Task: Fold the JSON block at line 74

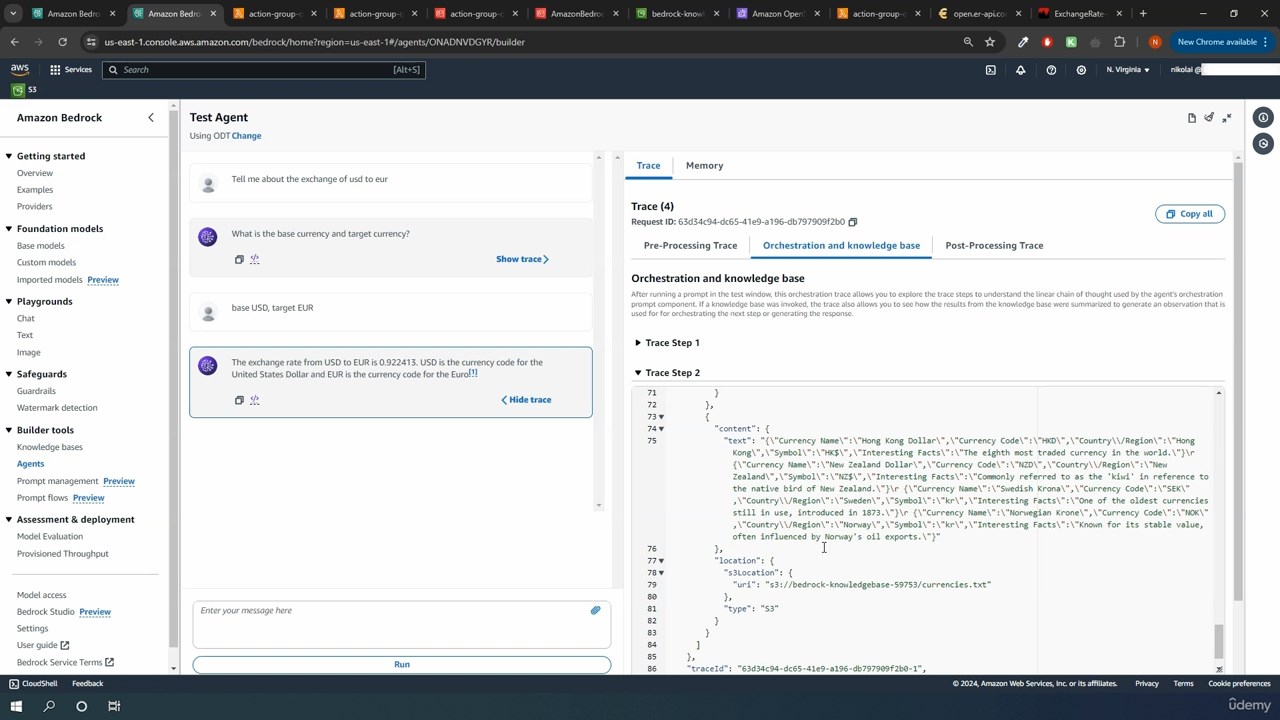Action: tap(661, 429)
